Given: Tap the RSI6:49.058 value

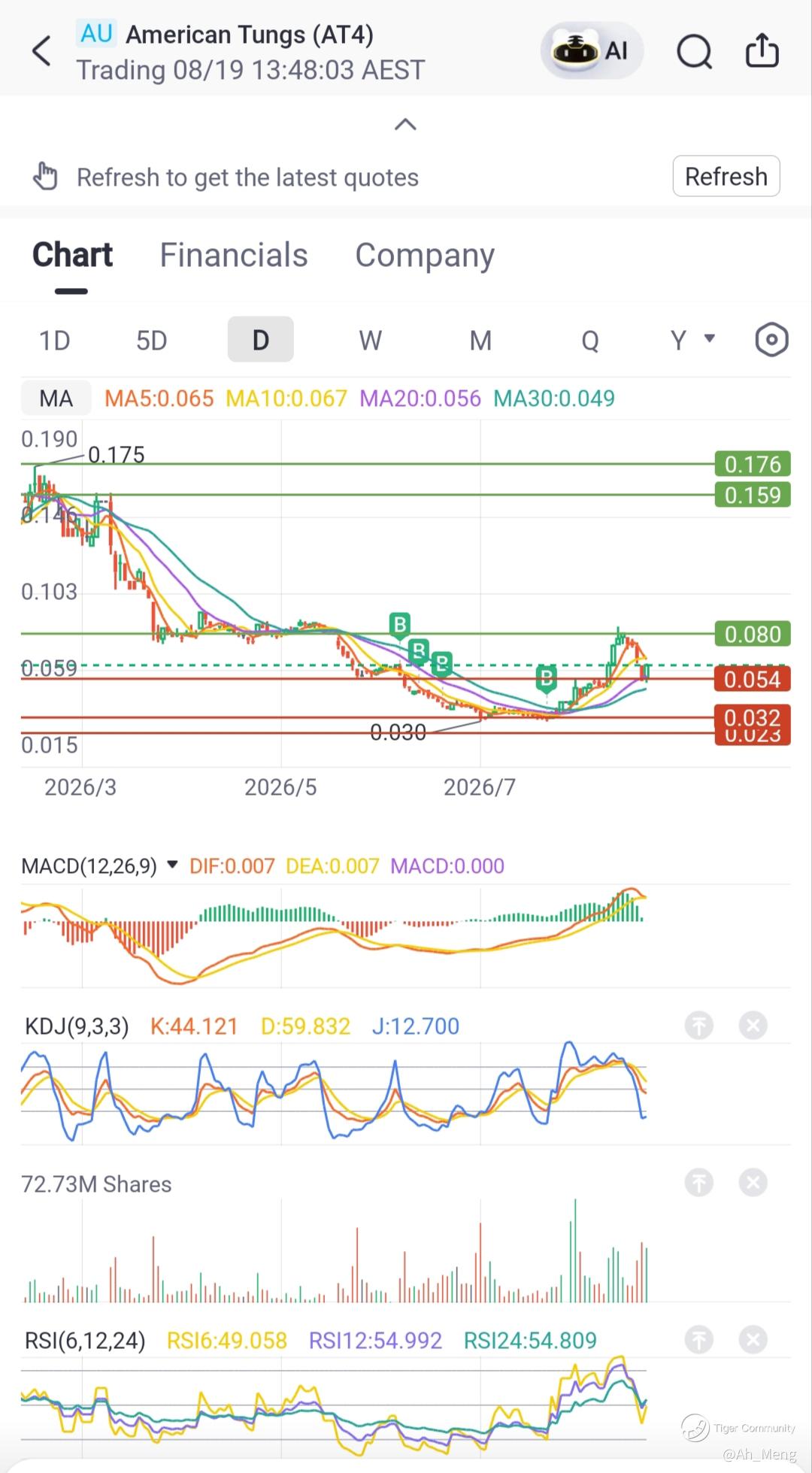Looking at the screenshot, I should pyautogui.click(x=226, y=1341).
